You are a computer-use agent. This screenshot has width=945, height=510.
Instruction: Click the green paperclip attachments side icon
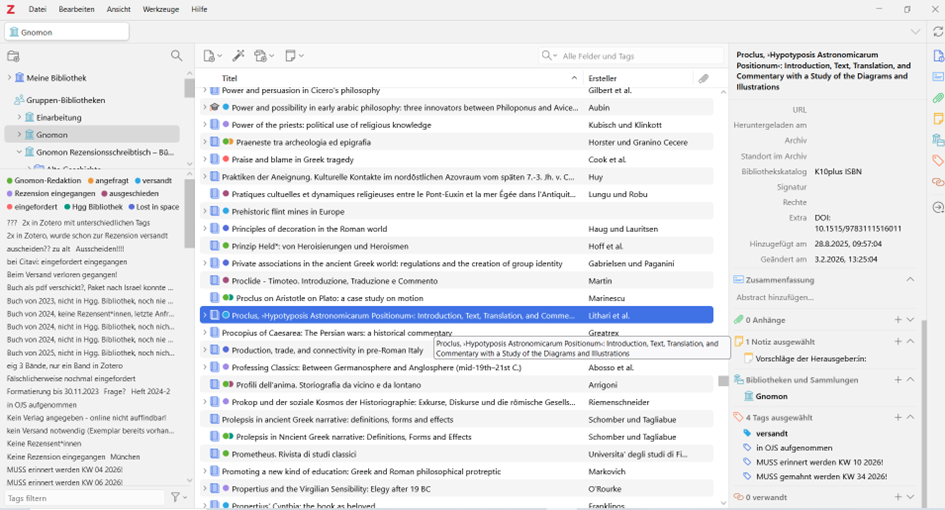(x=938, y=98)
